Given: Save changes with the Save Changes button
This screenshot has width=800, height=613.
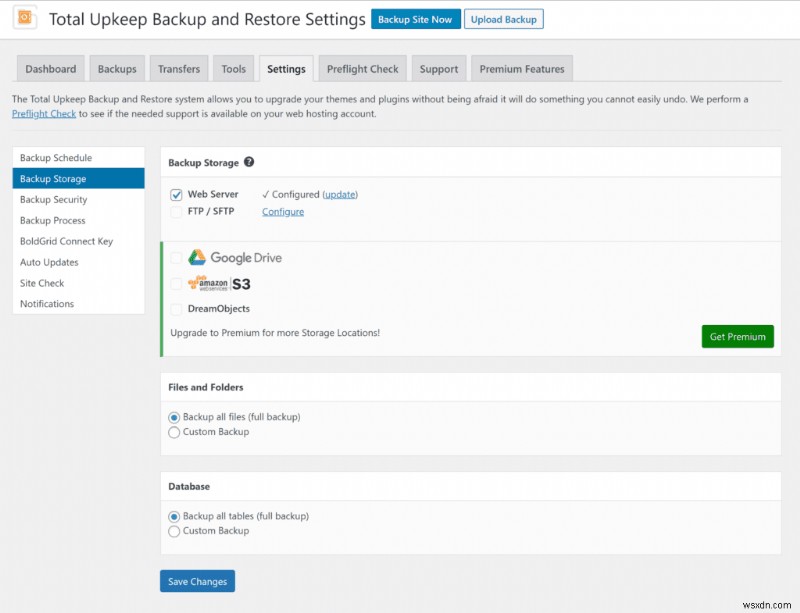Looking at the screenshot, I should (197, 581).
